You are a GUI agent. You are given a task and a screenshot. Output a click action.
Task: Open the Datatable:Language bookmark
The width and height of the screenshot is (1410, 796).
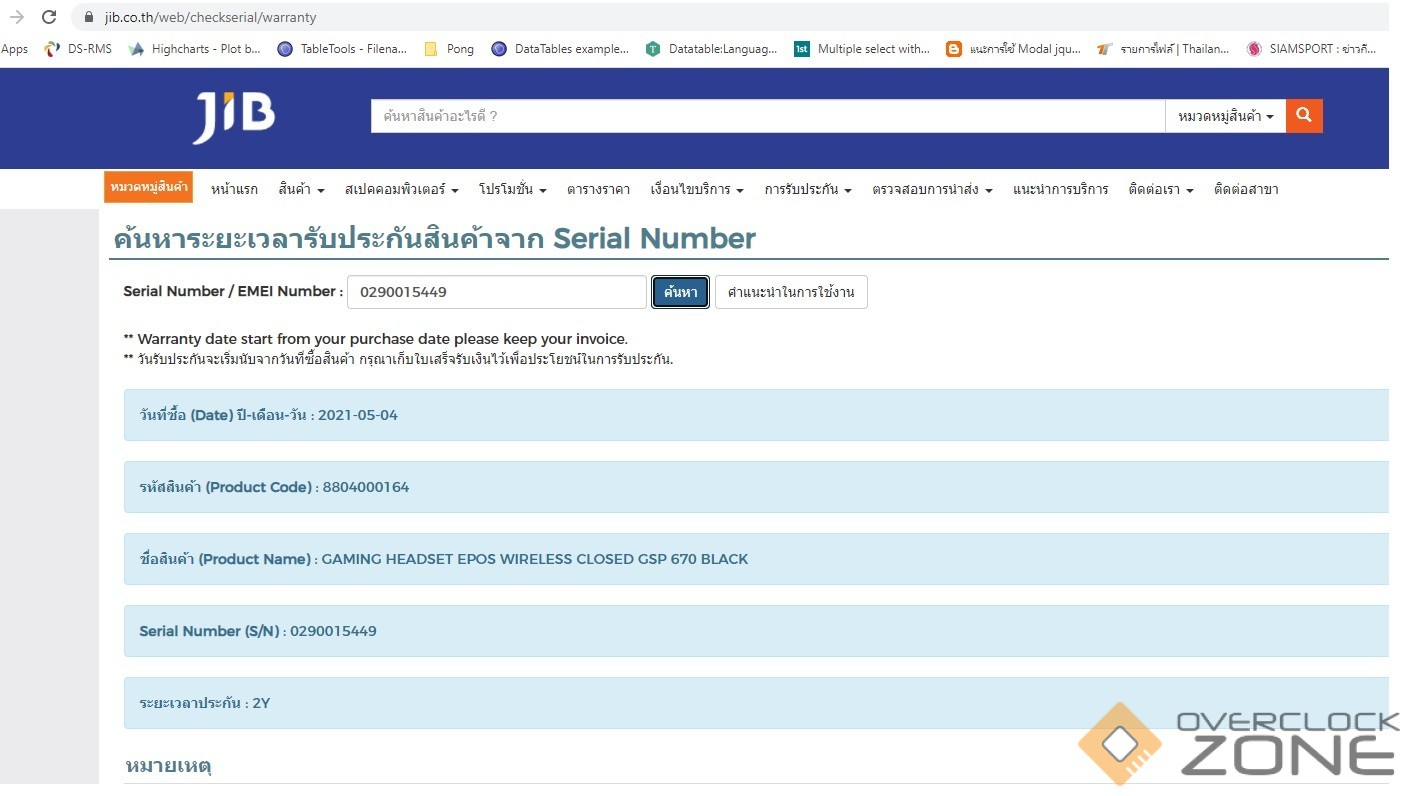pos(711,48)
